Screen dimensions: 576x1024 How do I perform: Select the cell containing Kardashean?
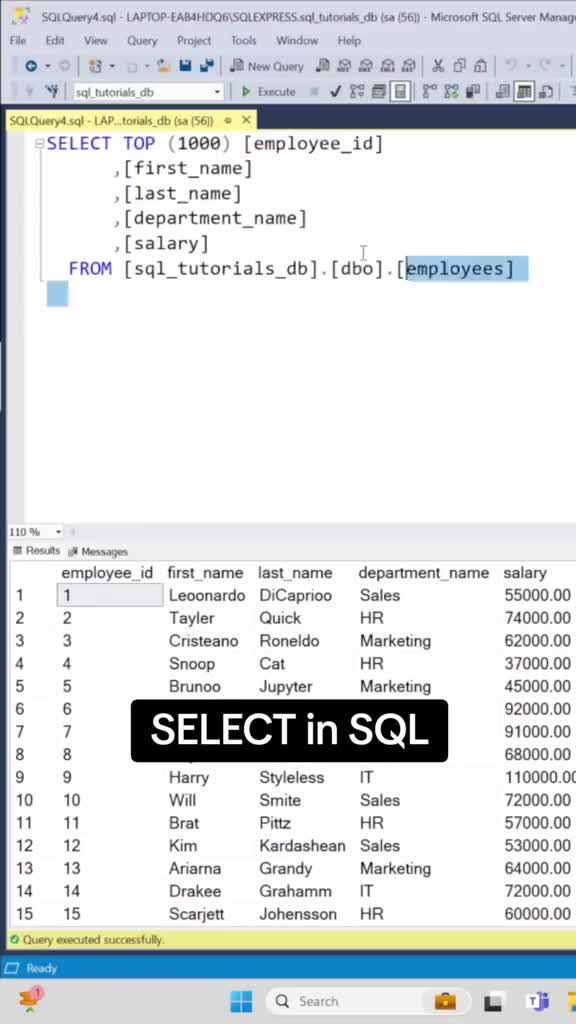pyautogui.click(x=302, y=846)
